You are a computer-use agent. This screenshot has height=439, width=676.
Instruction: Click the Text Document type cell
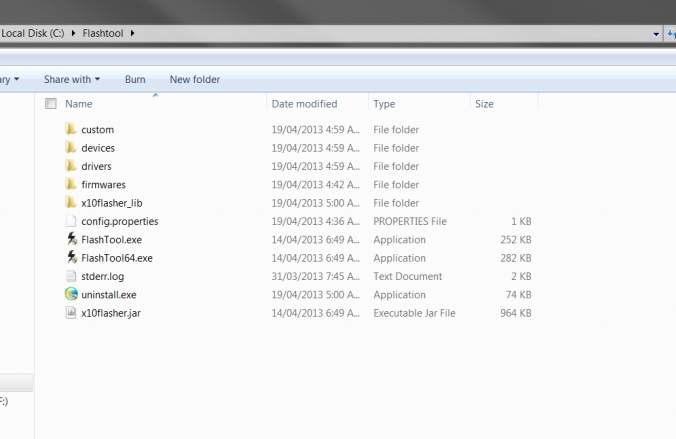pos(407,276)
